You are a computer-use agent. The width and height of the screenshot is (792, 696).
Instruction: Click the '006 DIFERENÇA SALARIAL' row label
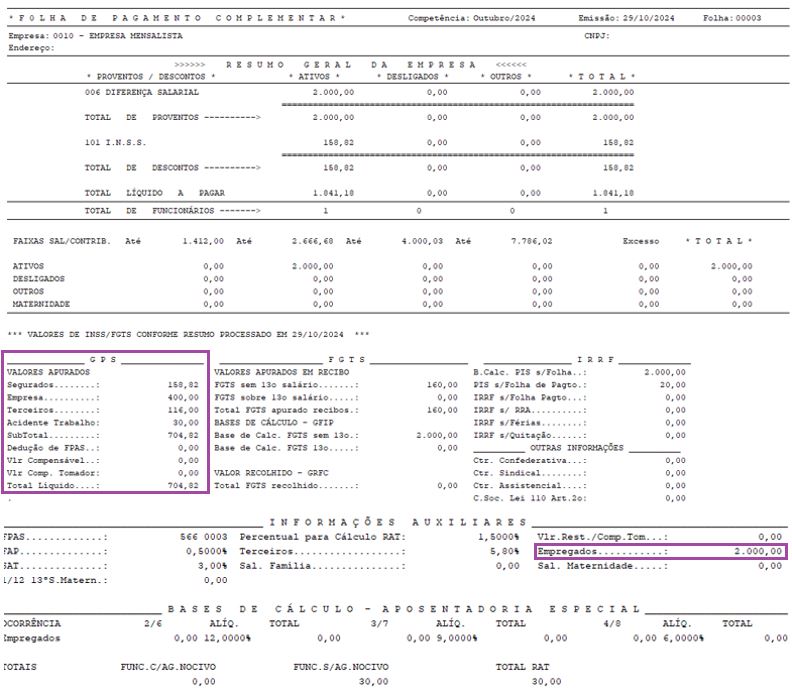click(x=141, y=92)
